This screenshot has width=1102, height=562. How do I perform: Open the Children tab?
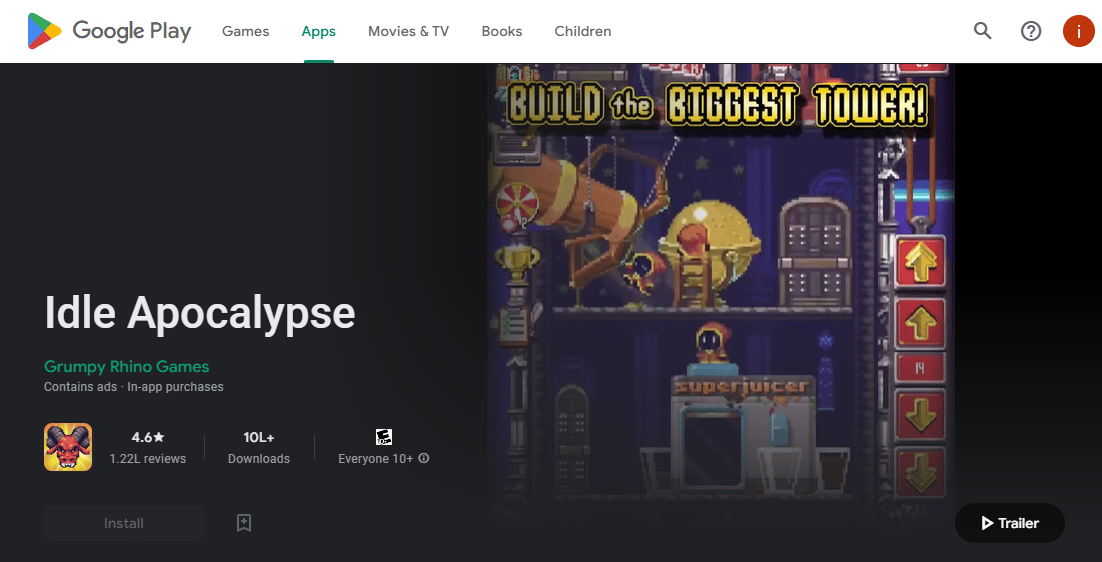[x=583, y=31]
